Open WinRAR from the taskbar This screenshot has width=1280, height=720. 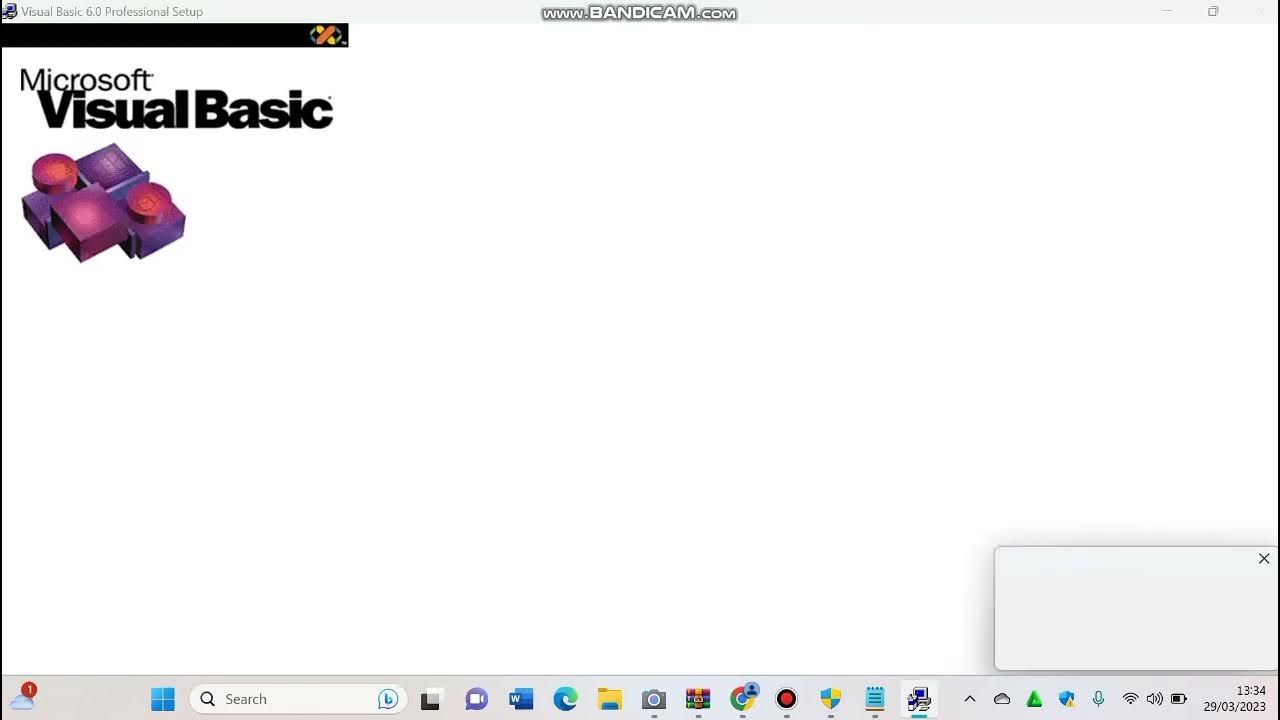click(x=698, y=699)
